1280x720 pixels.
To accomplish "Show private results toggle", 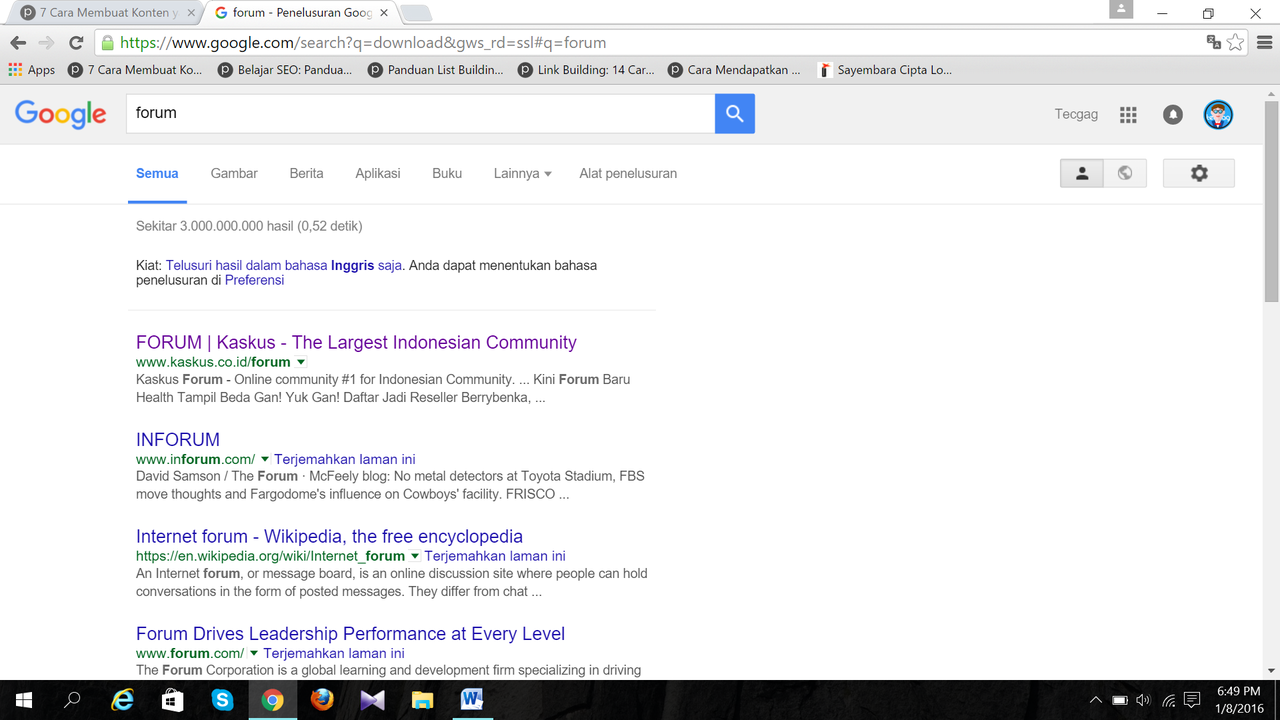I will [x=1082, y=173].
